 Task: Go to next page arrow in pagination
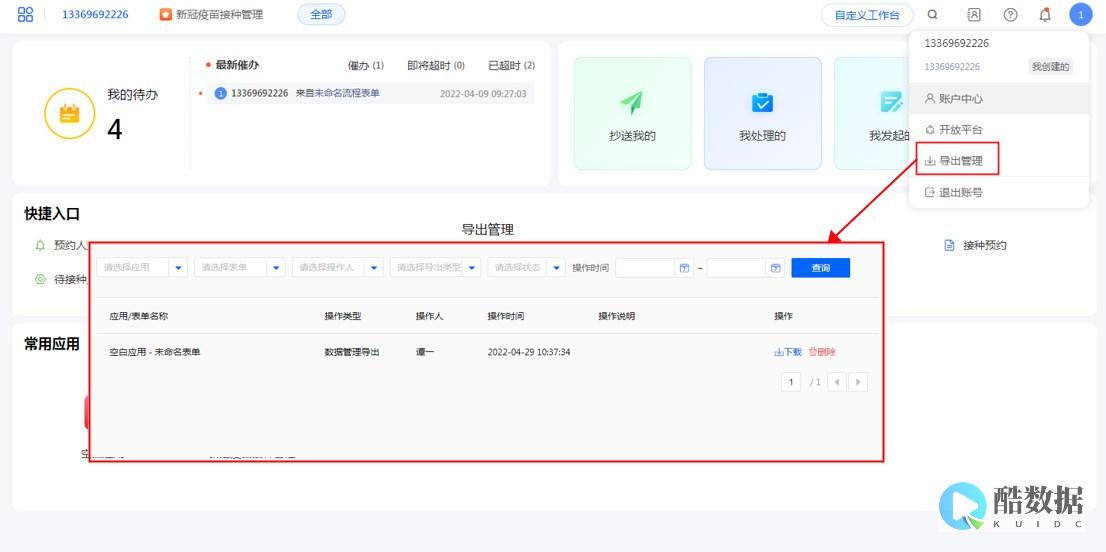coord(858,382)
